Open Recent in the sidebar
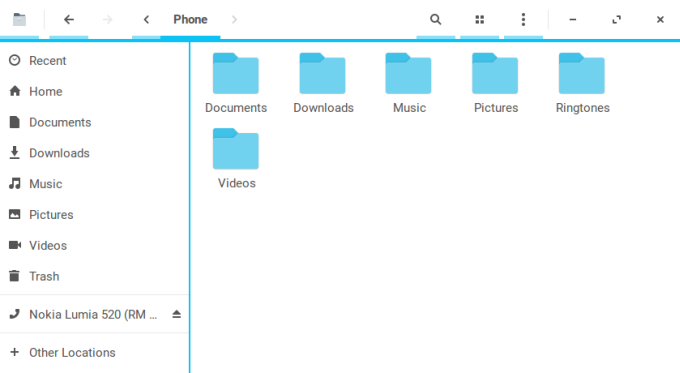Image resolution: width=680 pixels, height=373 pixels. [x=95, y=61]
